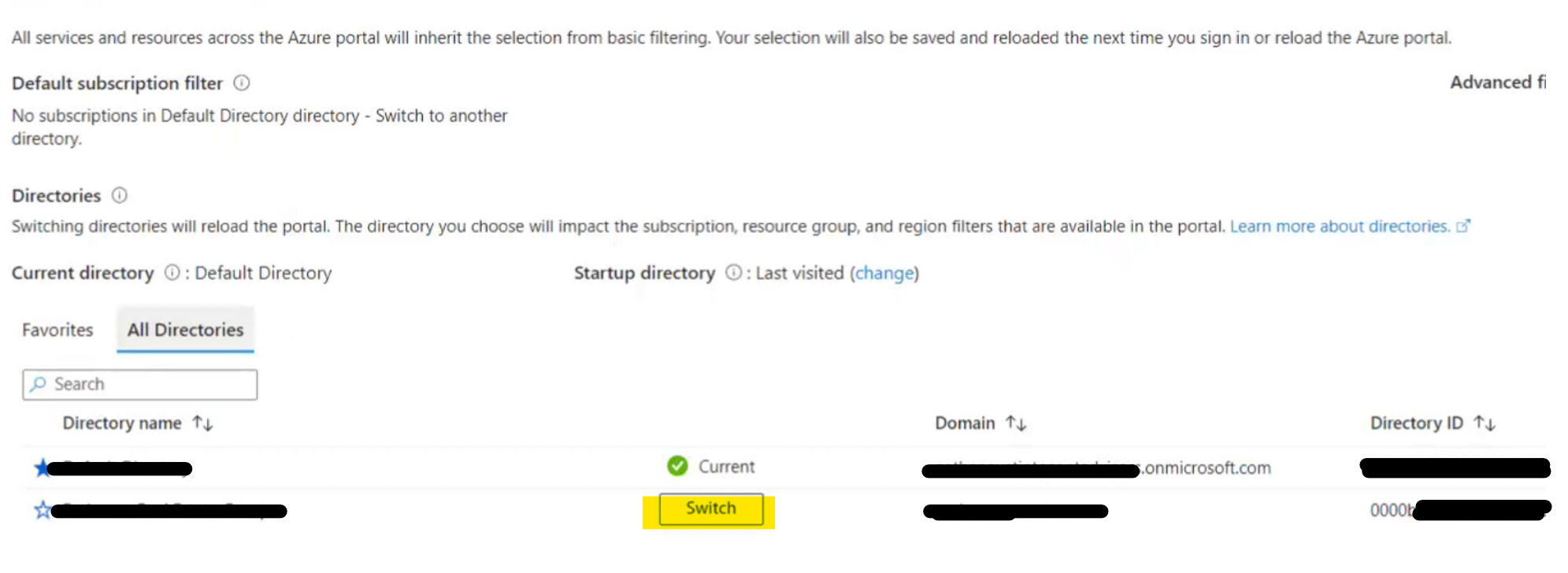Click info icon next to Current directory
The image size is (1568, 573).
[172, 272]
